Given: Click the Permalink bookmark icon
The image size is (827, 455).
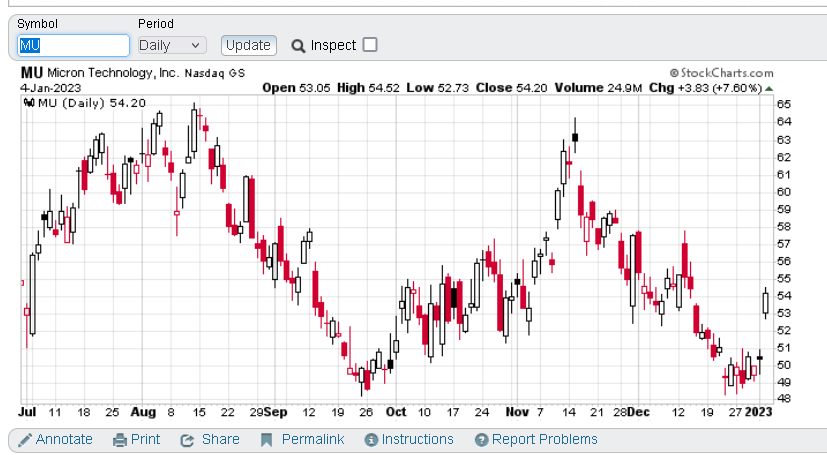Looking at the screenshot, I should coord(266,440).
